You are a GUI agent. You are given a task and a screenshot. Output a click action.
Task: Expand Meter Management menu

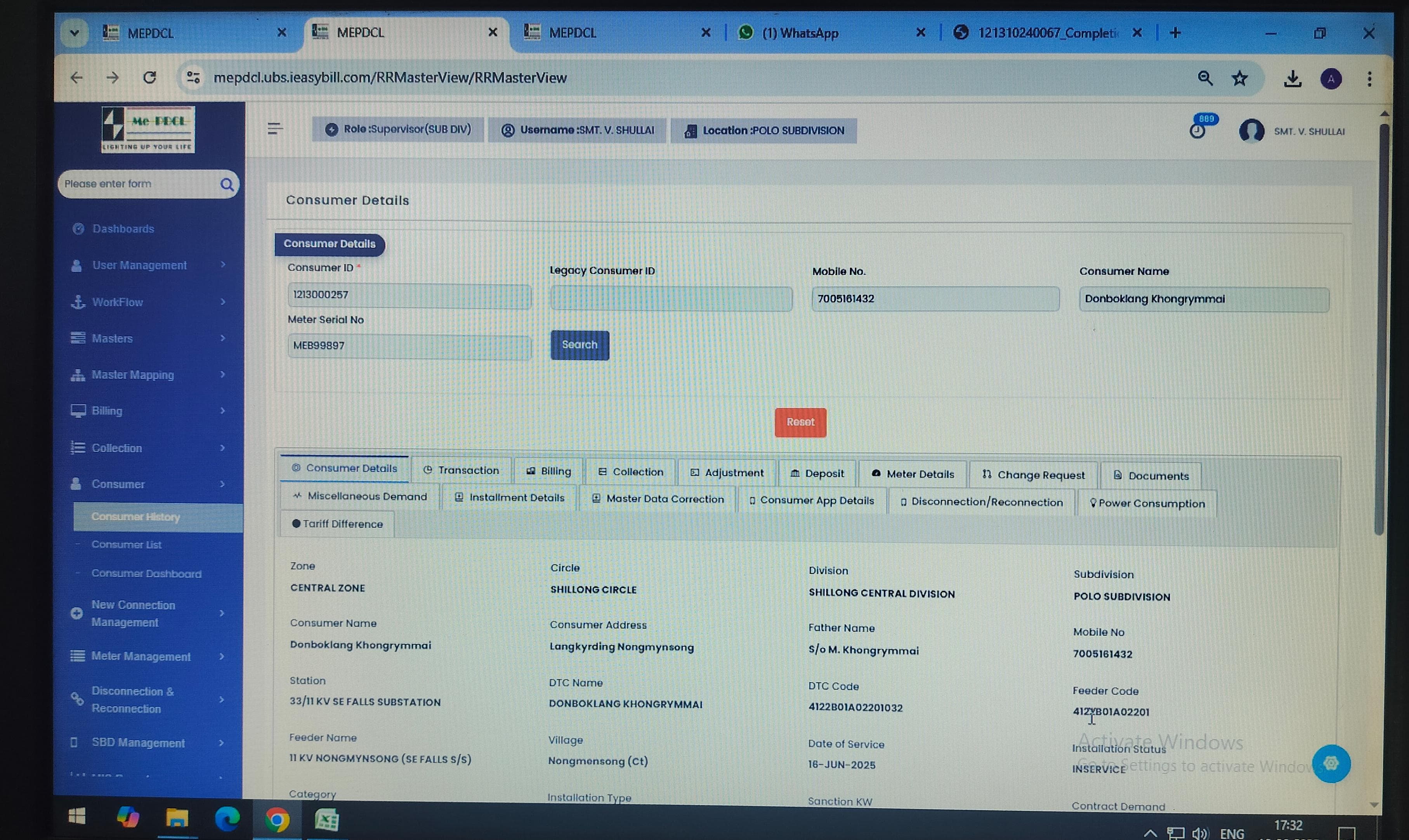coord(149,656)
